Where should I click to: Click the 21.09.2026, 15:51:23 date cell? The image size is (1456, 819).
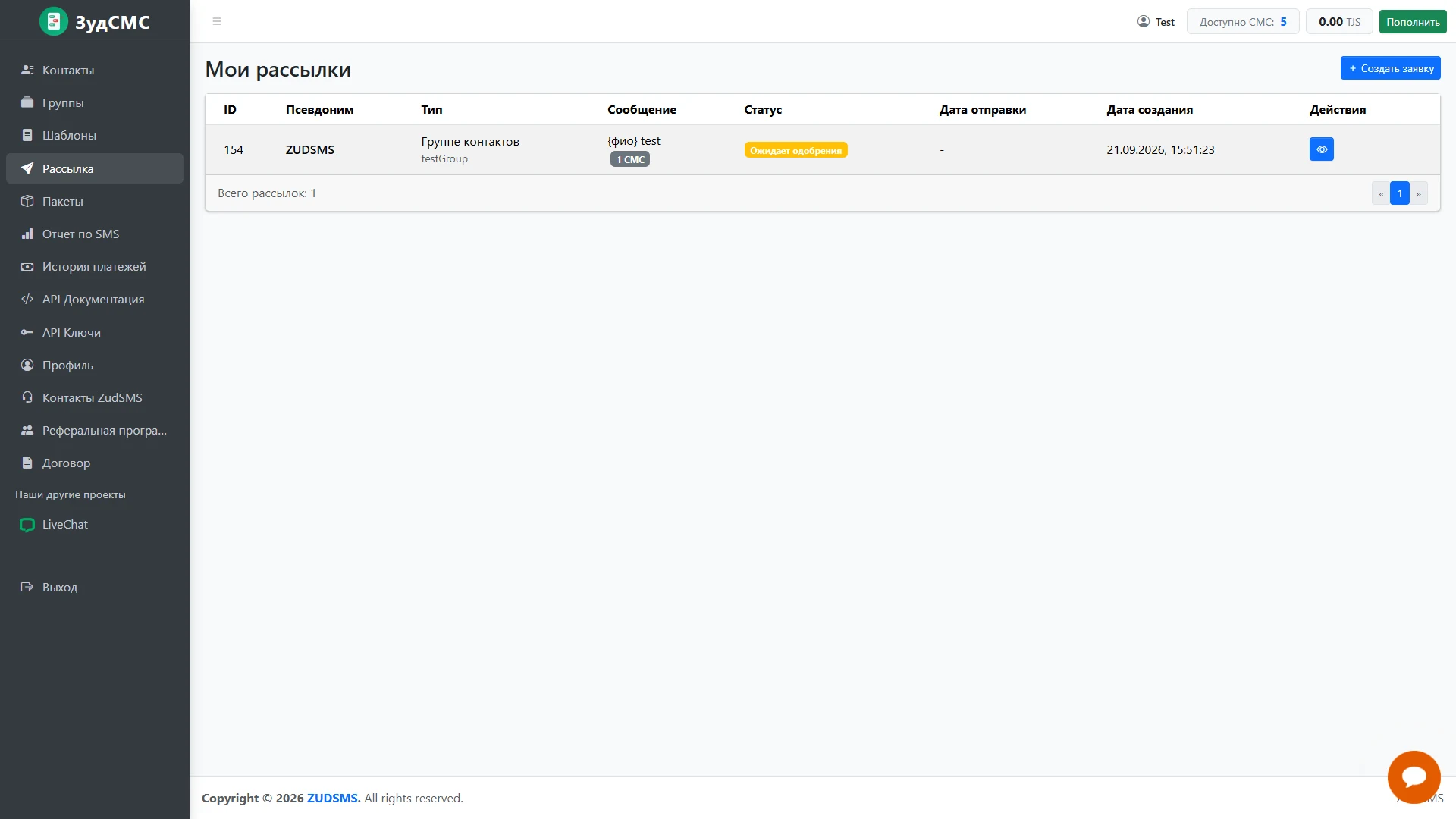[x=1160, y=149]
